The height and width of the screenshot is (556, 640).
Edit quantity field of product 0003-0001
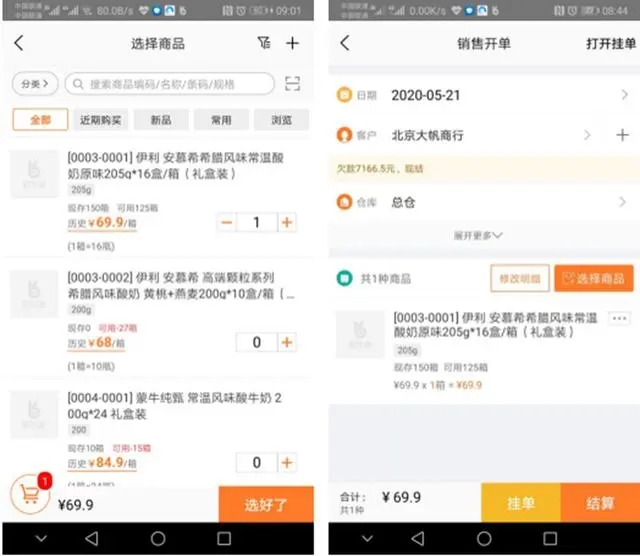click(257, 222)
